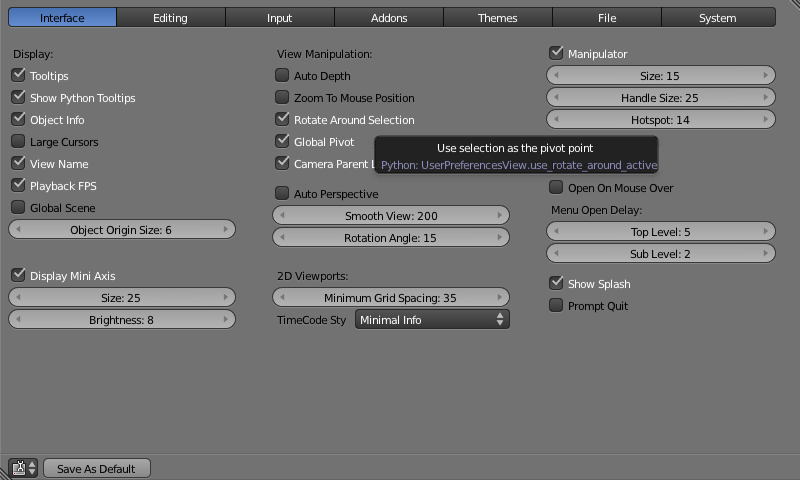
Task: Open the Themes tab
Action: (498, 18)
